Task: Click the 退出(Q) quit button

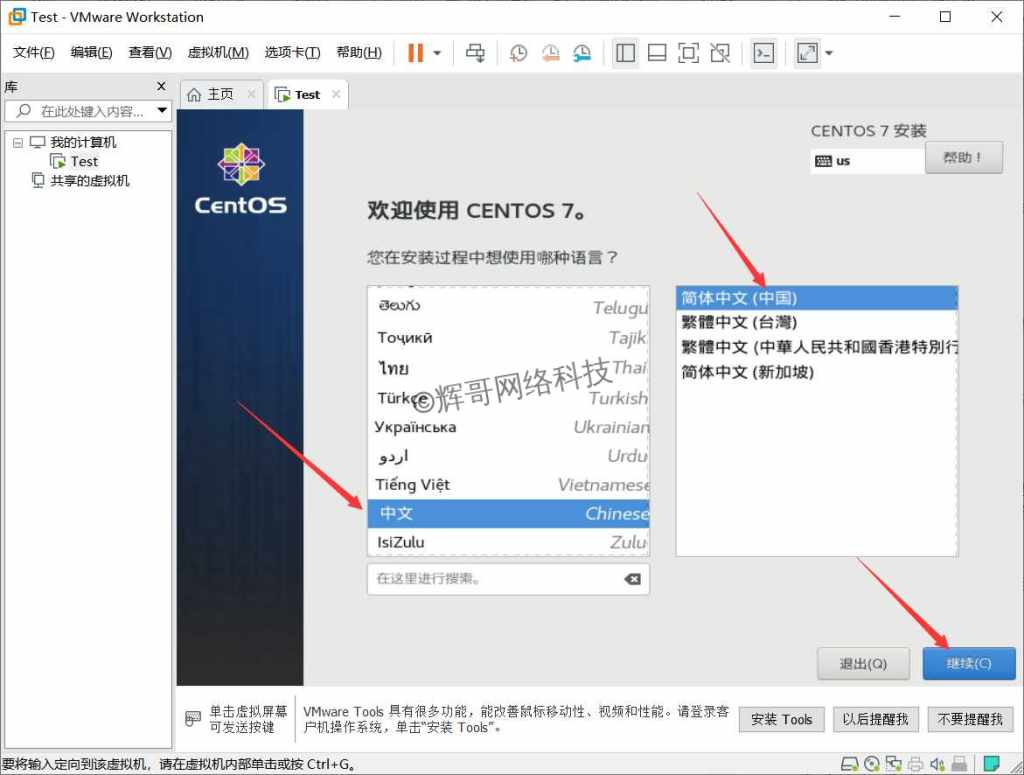Action: pos(863,663)
